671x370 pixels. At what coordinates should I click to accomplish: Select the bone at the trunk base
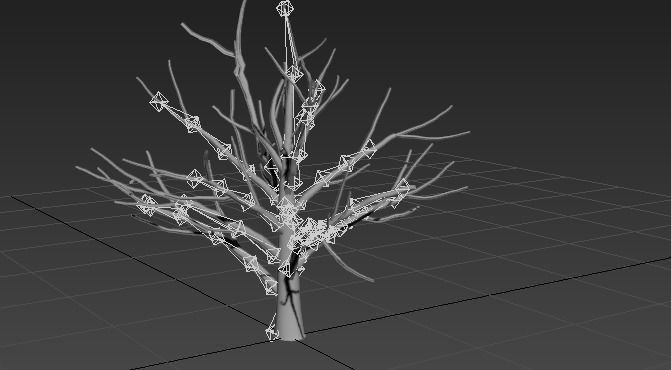271,332
